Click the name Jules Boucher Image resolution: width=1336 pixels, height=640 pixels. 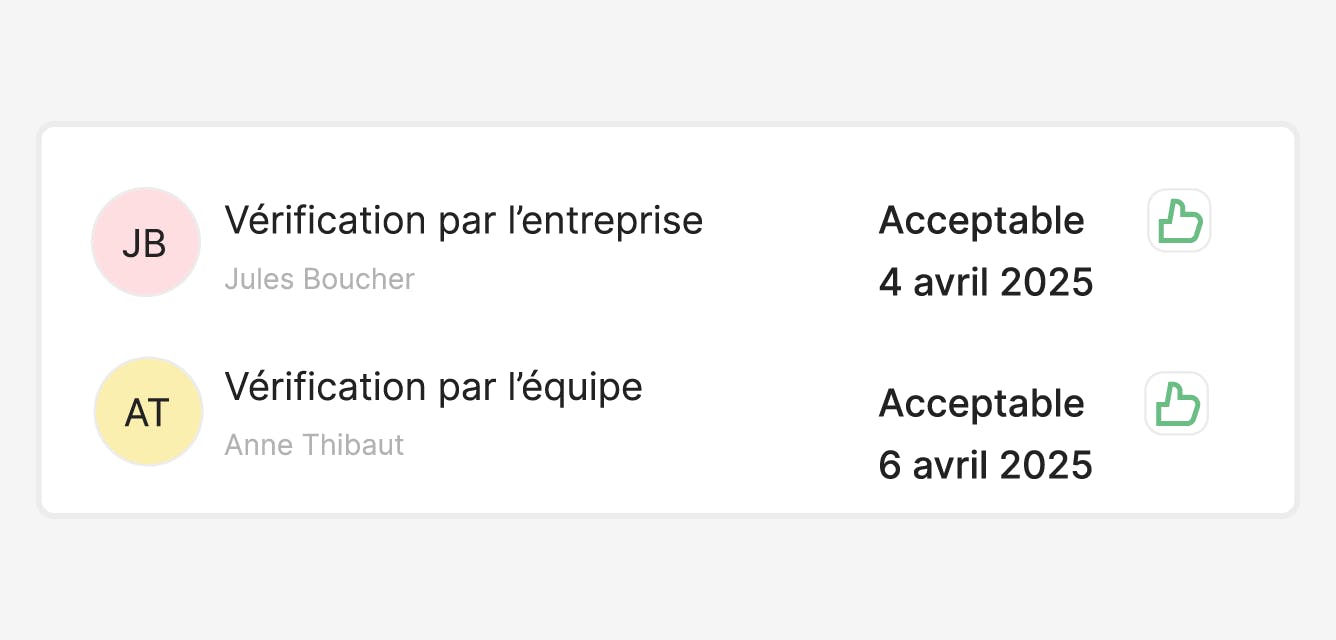(319, 279)
